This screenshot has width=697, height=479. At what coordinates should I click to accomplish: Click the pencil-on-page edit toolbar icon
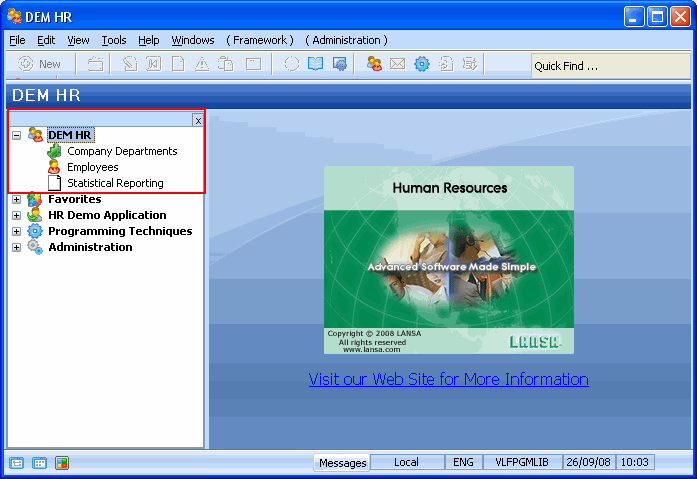130,64
